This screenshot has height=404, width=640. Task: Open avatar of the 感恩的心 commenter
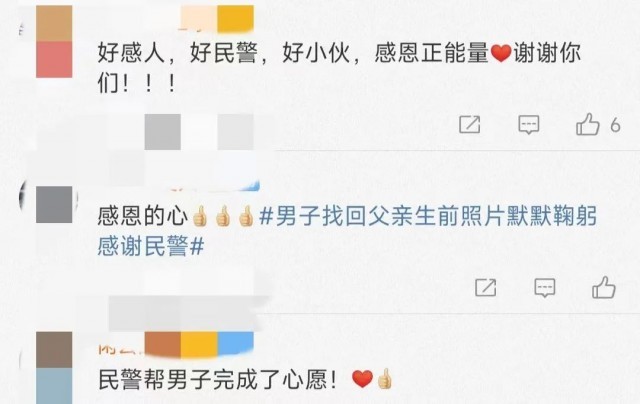click(x=54, y=204)
